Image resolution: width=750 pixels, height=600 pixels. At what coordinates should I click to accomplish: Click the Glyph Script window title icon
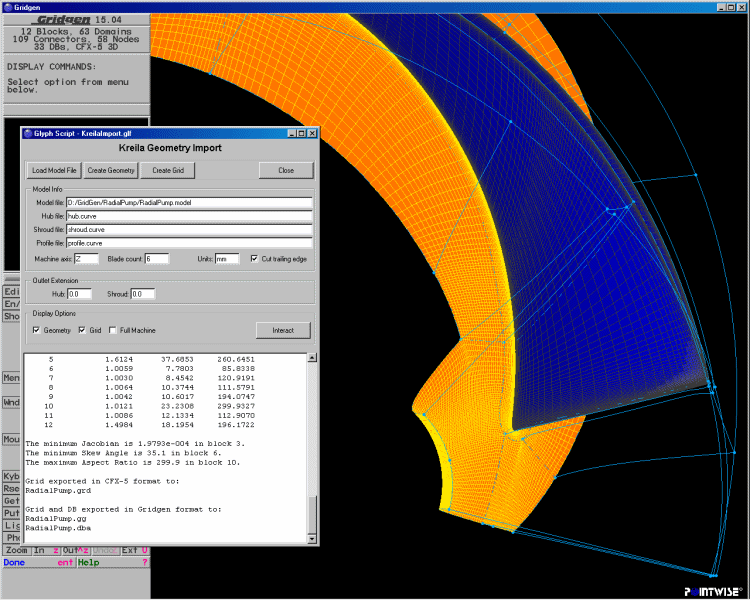tap(28, 133)
